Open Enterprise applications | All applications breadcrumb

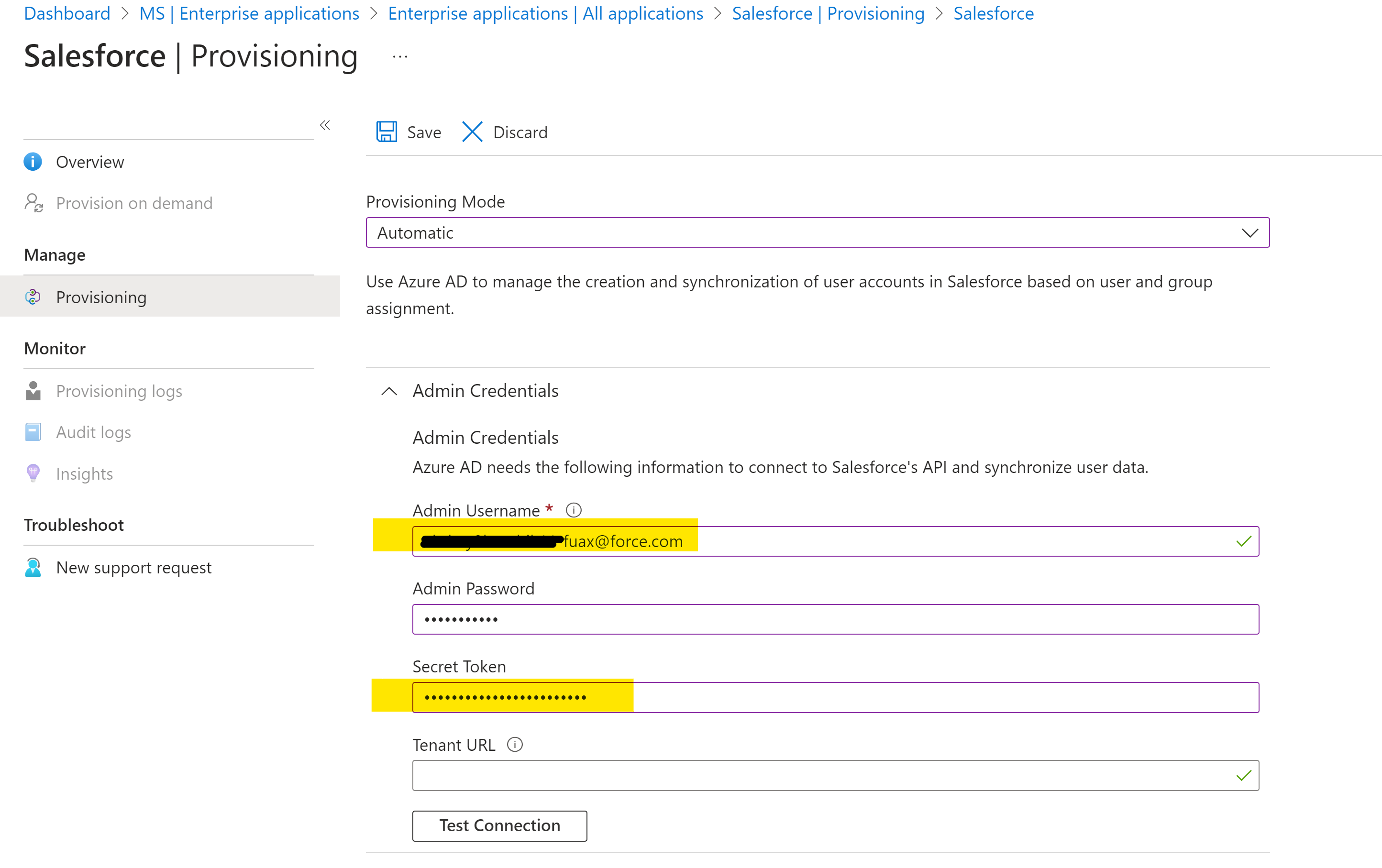[x=546, y=13]
